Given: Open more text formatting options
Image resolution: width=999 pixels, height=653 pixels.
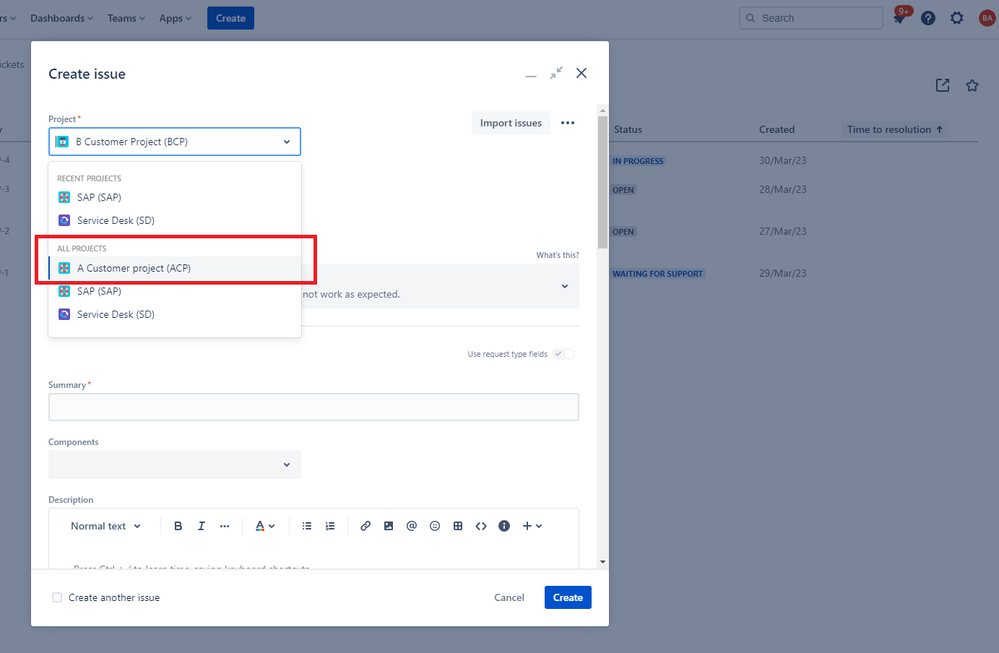Looking at the screenshot, I should click(x=224, y=526).
